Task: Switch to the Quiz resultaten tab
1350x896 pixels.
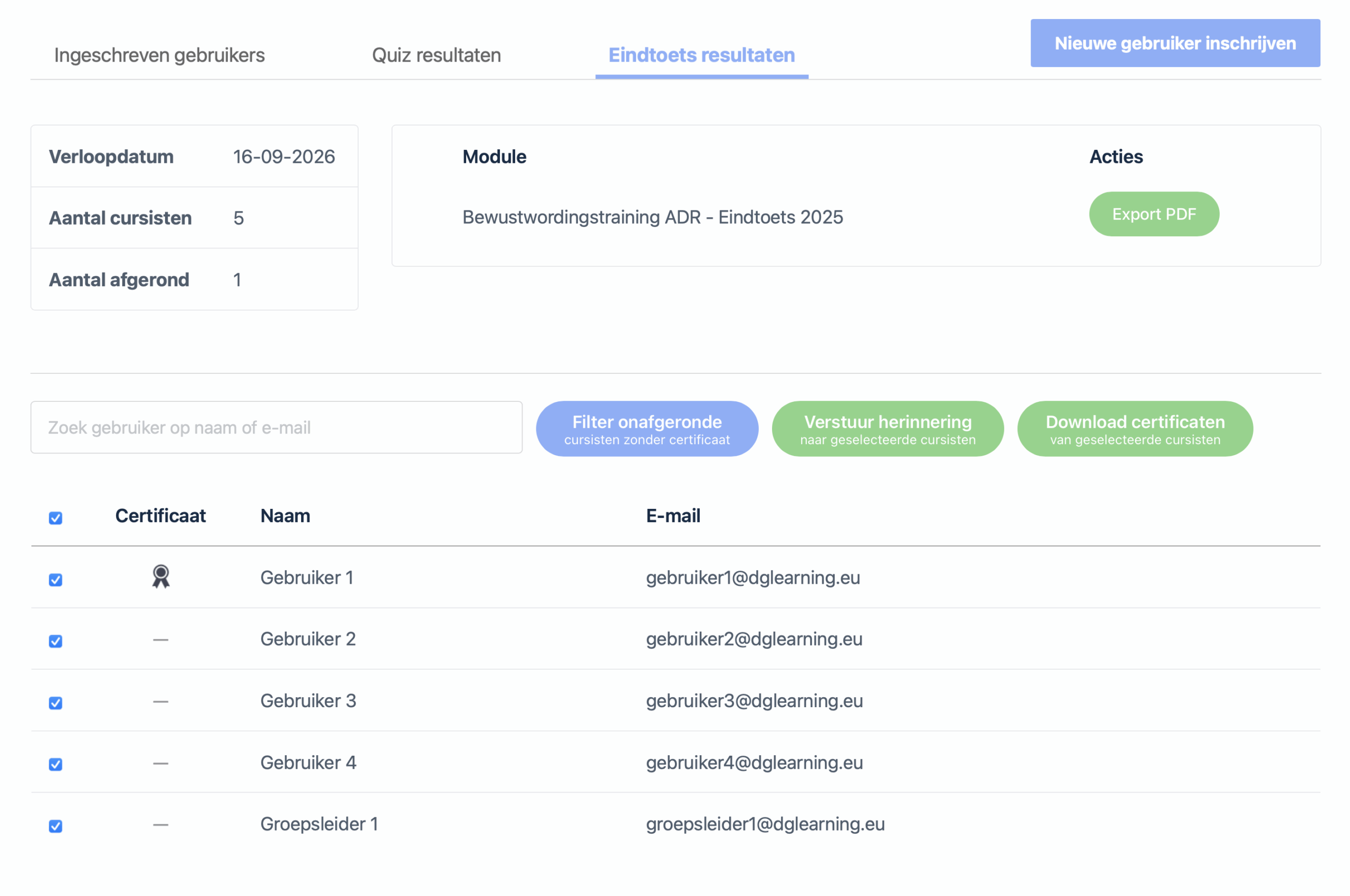Action: point(436,55)
